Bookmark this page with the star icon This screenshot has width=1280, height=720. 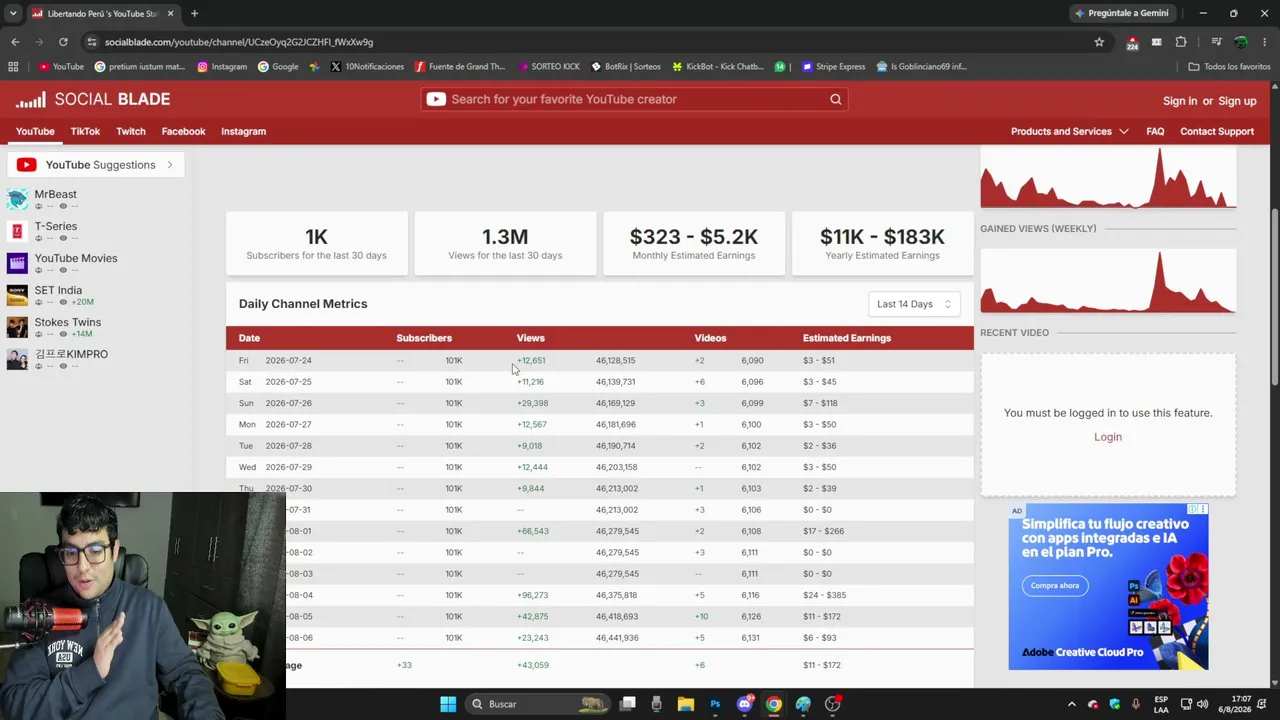[1099, 42]
